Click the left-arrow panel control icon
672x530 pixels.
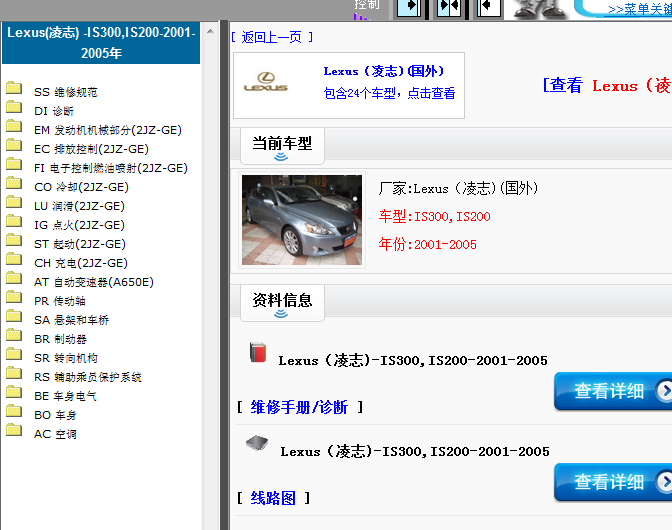(489, 8)
